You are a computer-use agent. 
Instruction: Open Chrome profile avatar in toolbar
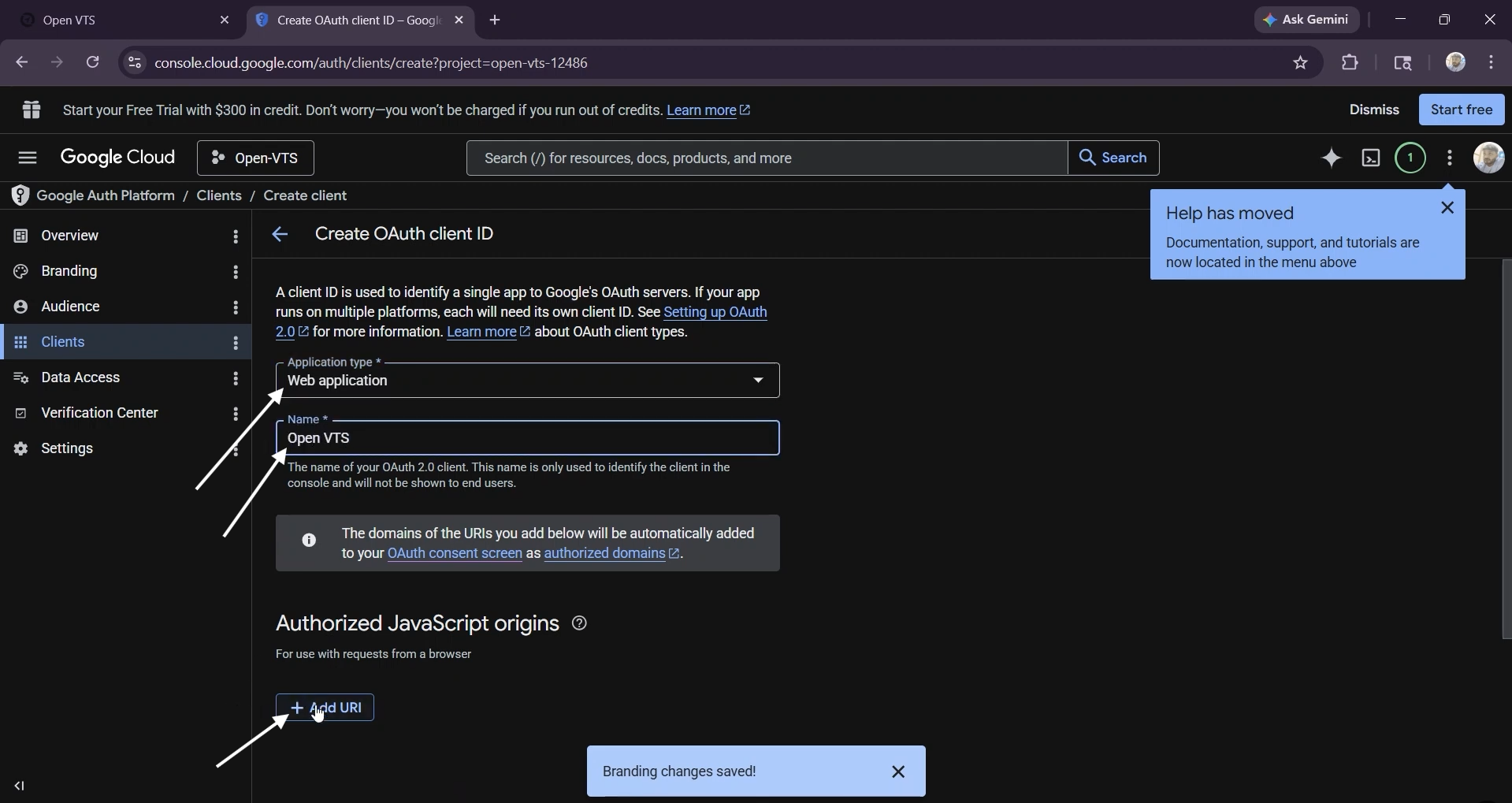(x=1455, y=62)
